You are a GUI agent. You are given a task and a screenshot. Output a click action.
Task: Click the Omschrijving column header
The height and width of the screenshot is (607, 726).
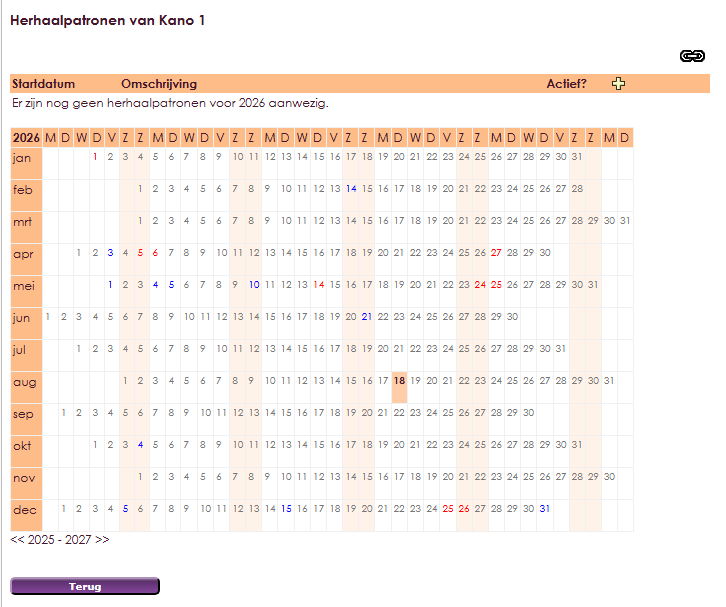[159, 84]
